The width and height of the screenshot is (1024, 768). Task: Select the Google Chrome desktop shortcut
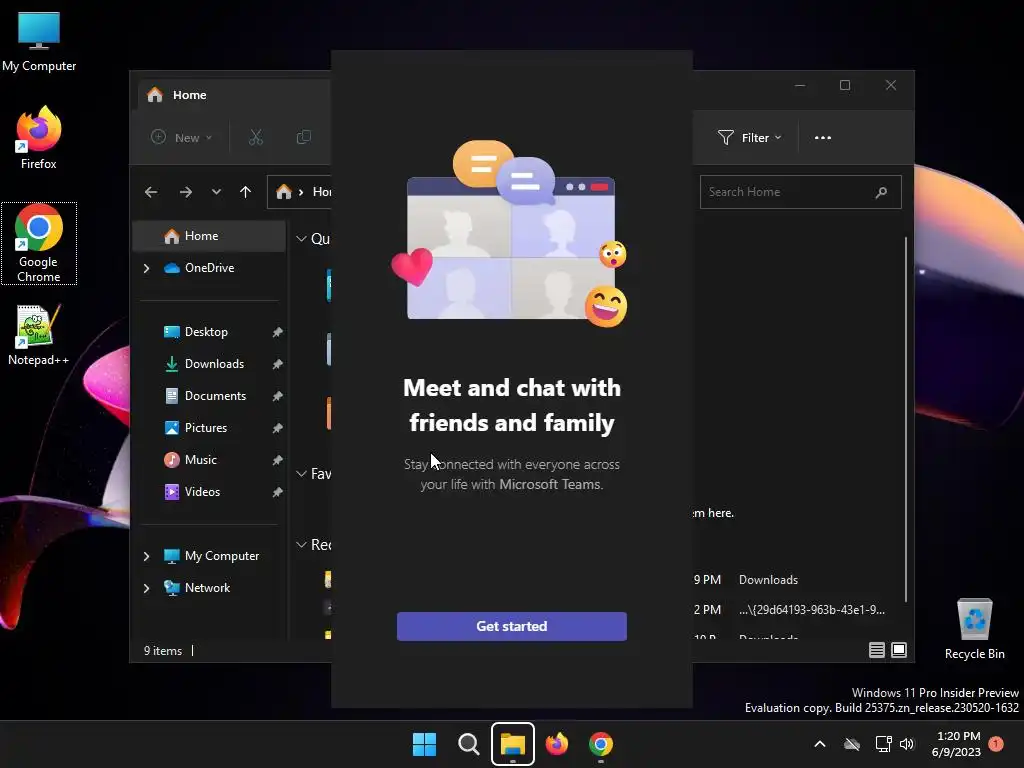39,243
